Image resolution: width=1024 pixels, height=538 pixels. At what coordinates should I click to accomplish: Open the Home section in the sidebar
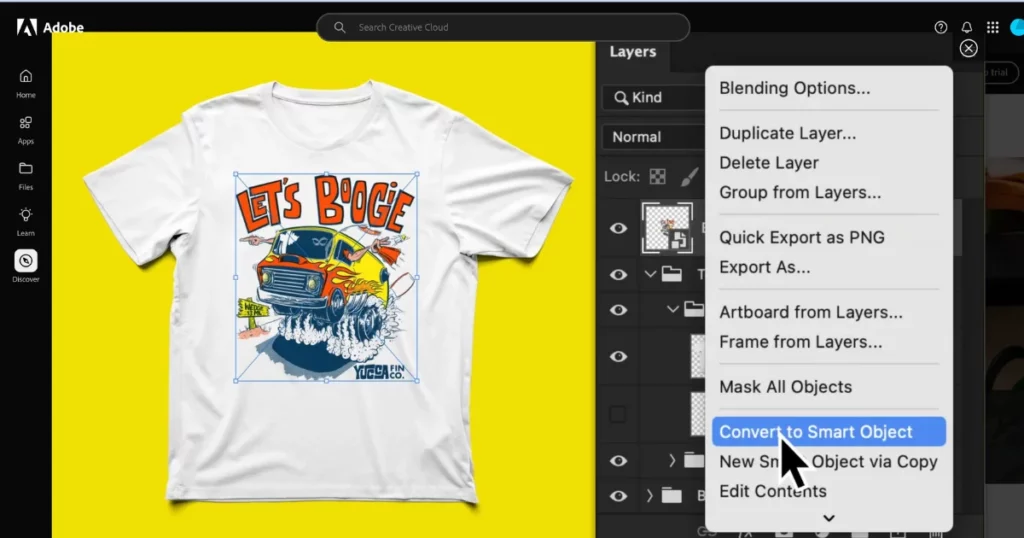pos(25,84)
